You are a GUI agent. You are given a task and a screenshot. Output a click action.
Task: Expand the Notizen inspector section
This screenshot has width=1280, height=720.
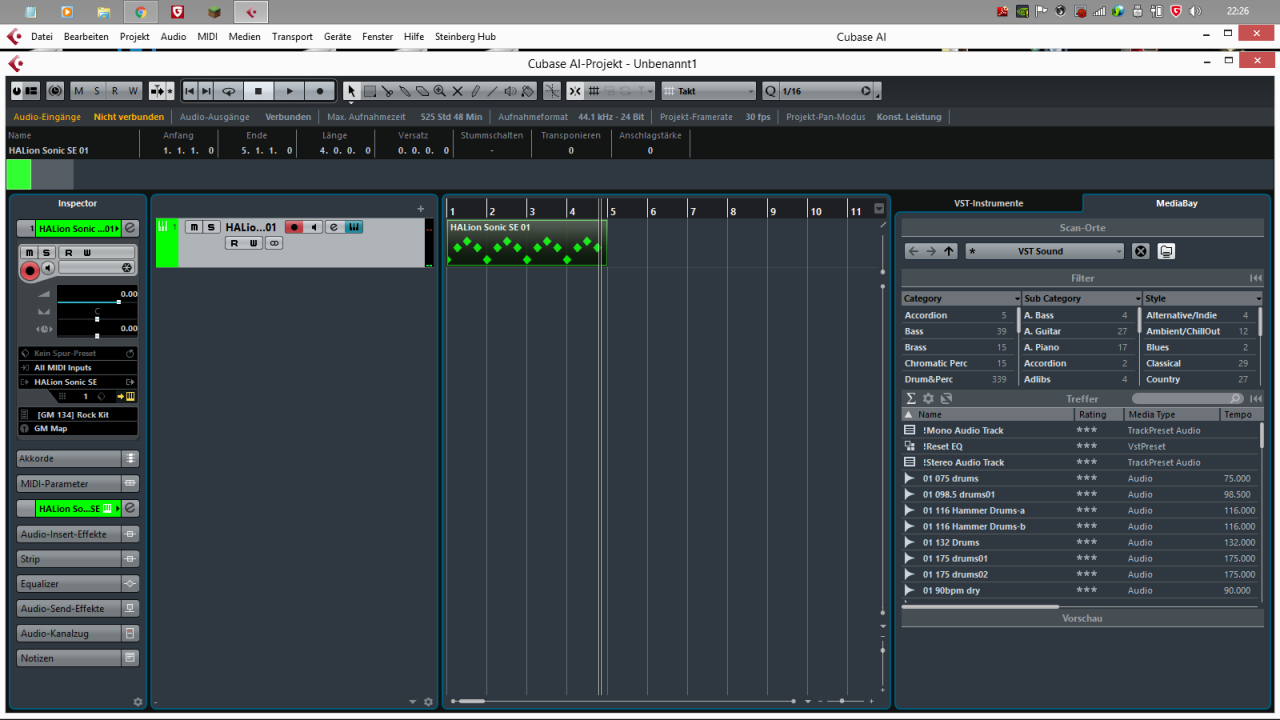tap(78, 658)
